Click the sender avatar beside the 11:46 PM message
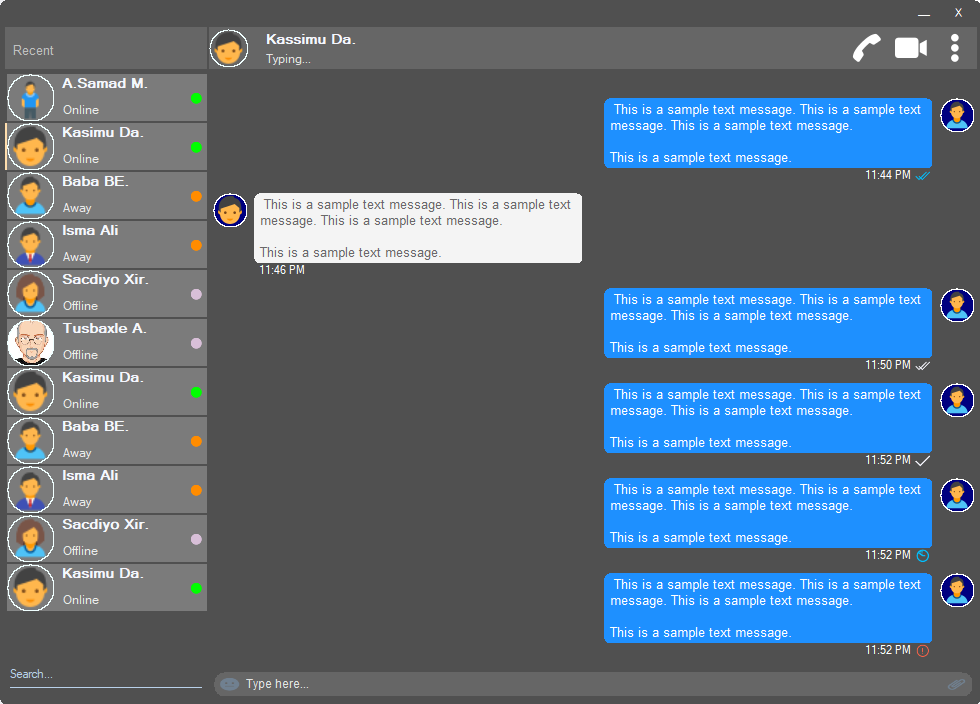980x704 pixels. (x=230, y=210)
